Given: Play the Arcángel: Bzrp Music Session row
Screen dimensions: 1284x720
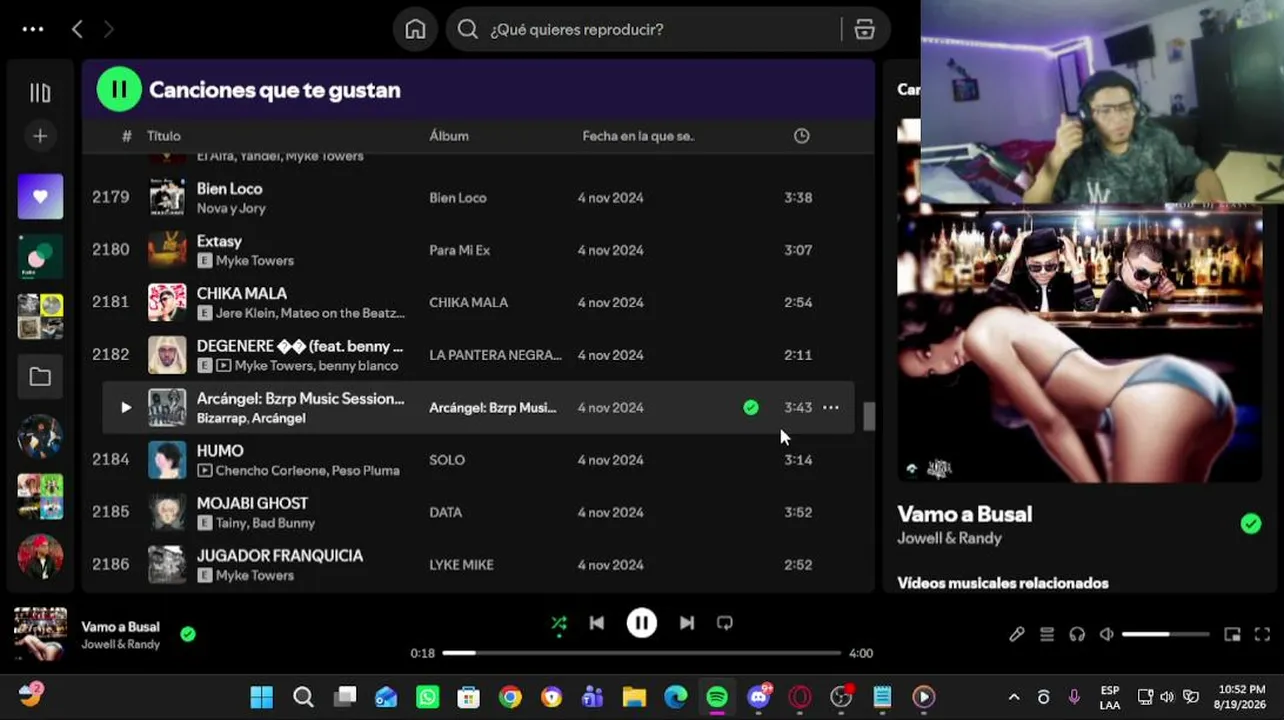Looking at the screenshot, I should (x=125, y=408).
